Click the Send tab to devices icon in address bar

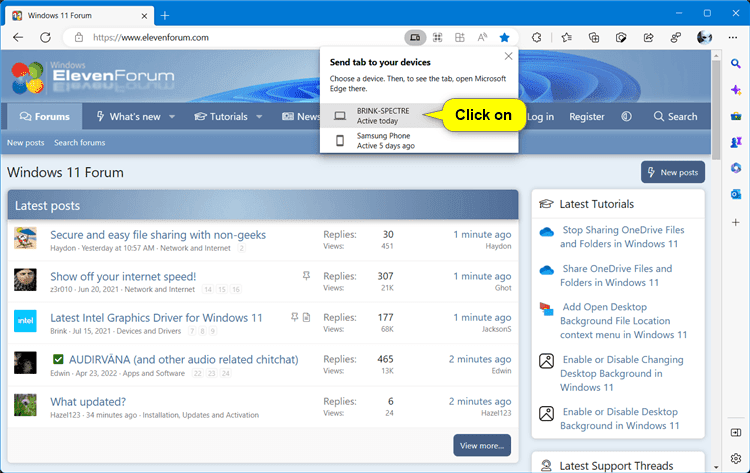[x=415, y=37]
